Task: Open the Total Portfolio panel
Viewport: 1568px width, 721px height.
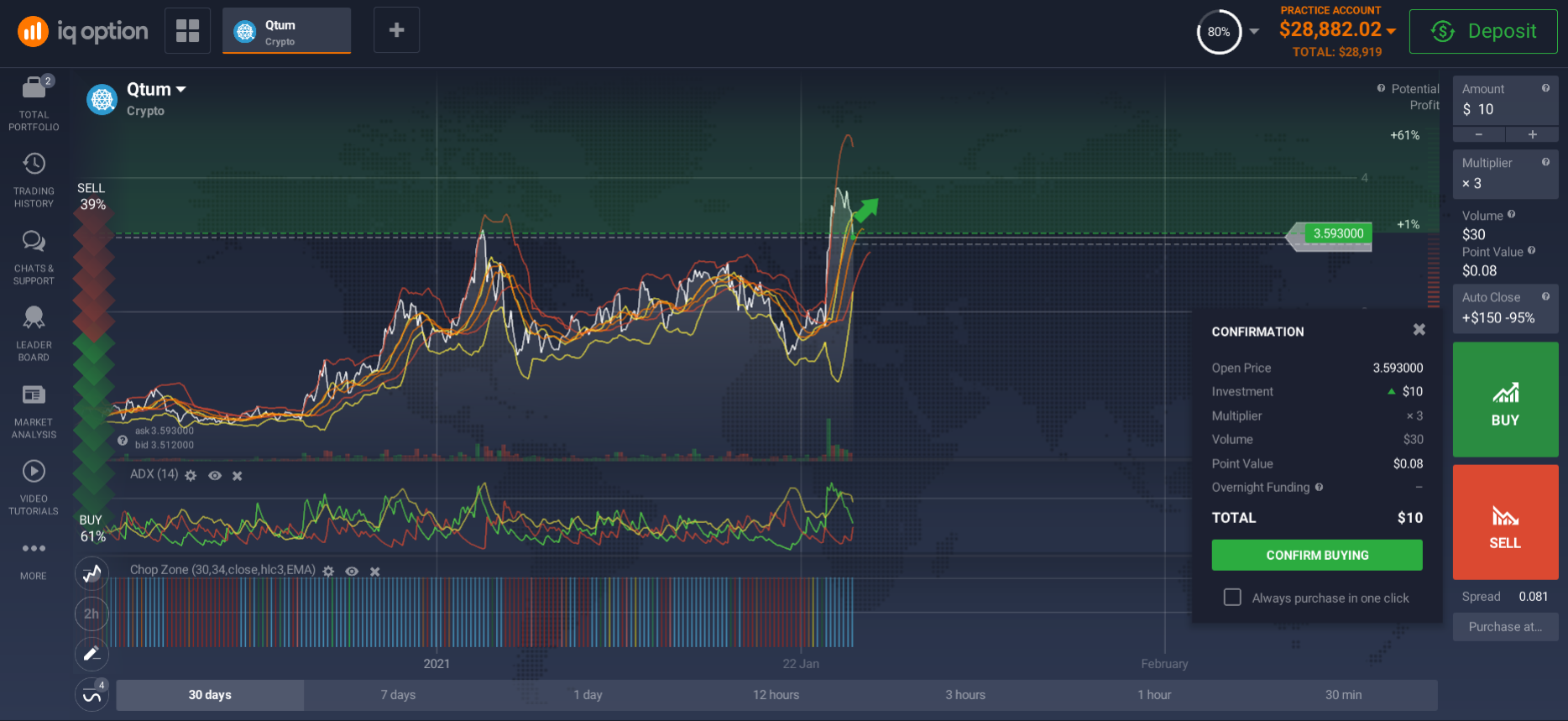Action: click(34, 103)
